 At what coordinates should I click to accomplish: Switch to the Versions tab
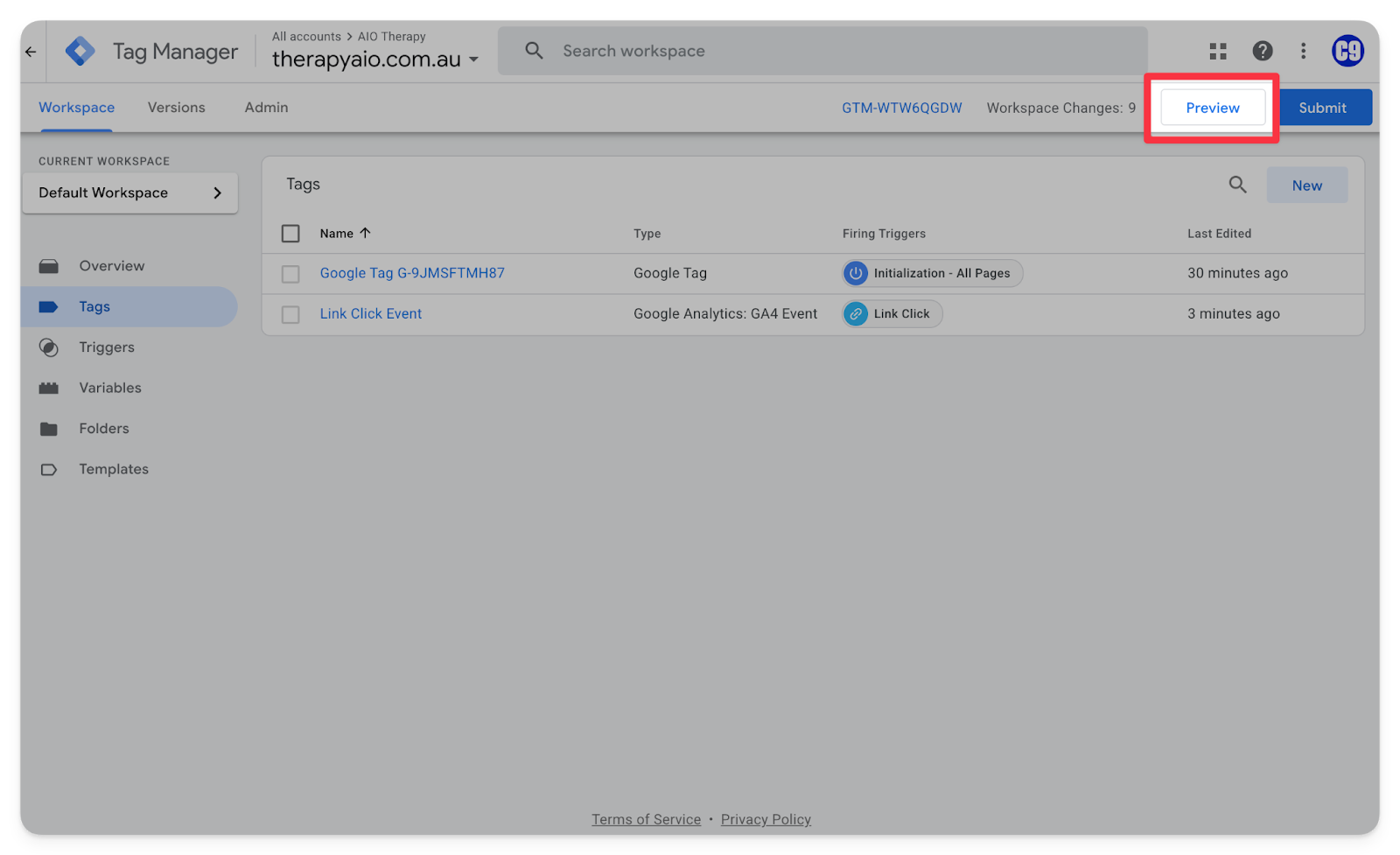[176, 108]
